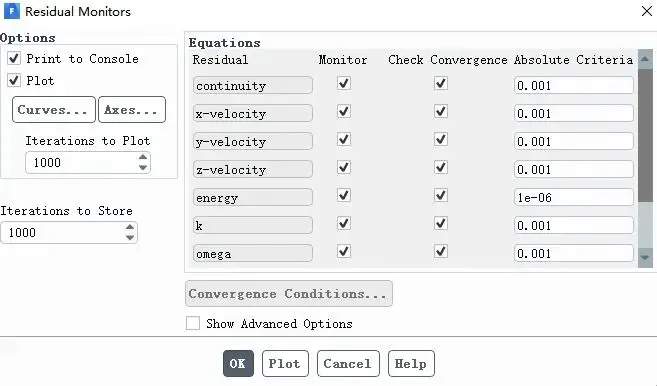Enable Show Advanced Options checkbox
The height and width of the screenshot is (386, 657).
193,323
